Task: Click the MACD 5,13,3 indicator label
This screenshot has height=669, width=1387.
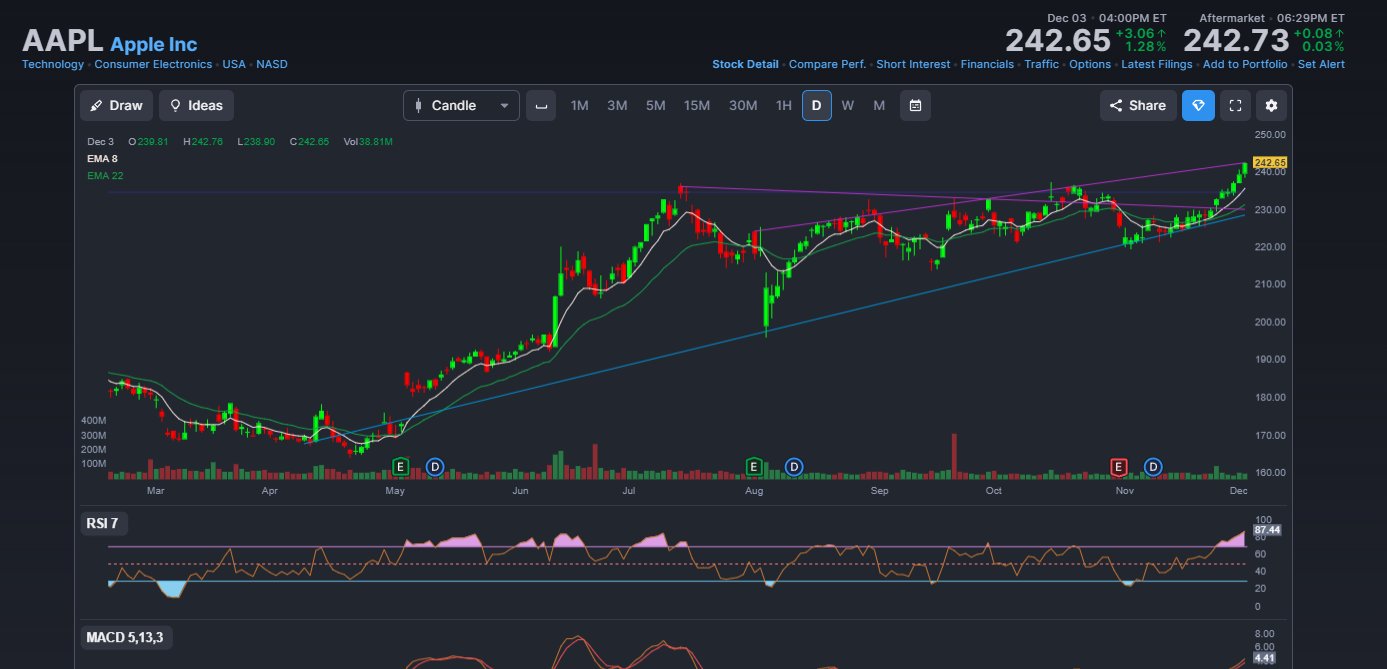Action: [x=124, y=637]
